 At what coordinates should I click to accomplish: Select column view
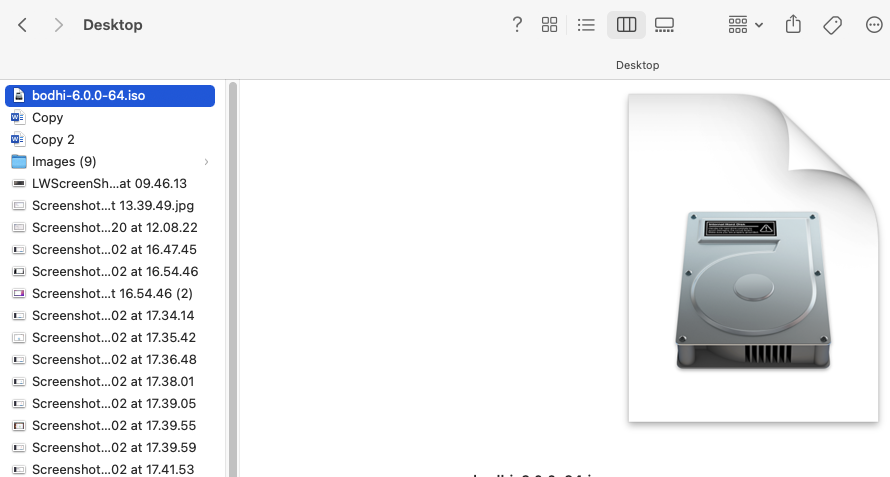click(626, 24)
